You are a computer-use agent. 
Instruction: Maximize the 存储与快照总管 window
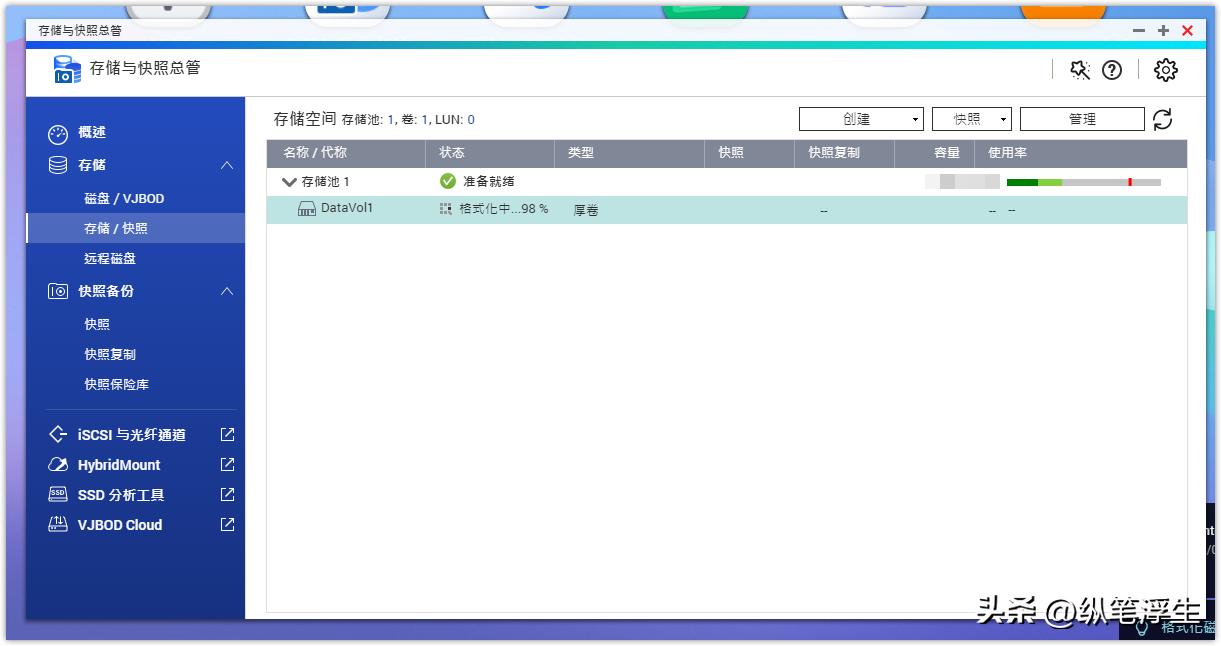(x=1163, y=31)
